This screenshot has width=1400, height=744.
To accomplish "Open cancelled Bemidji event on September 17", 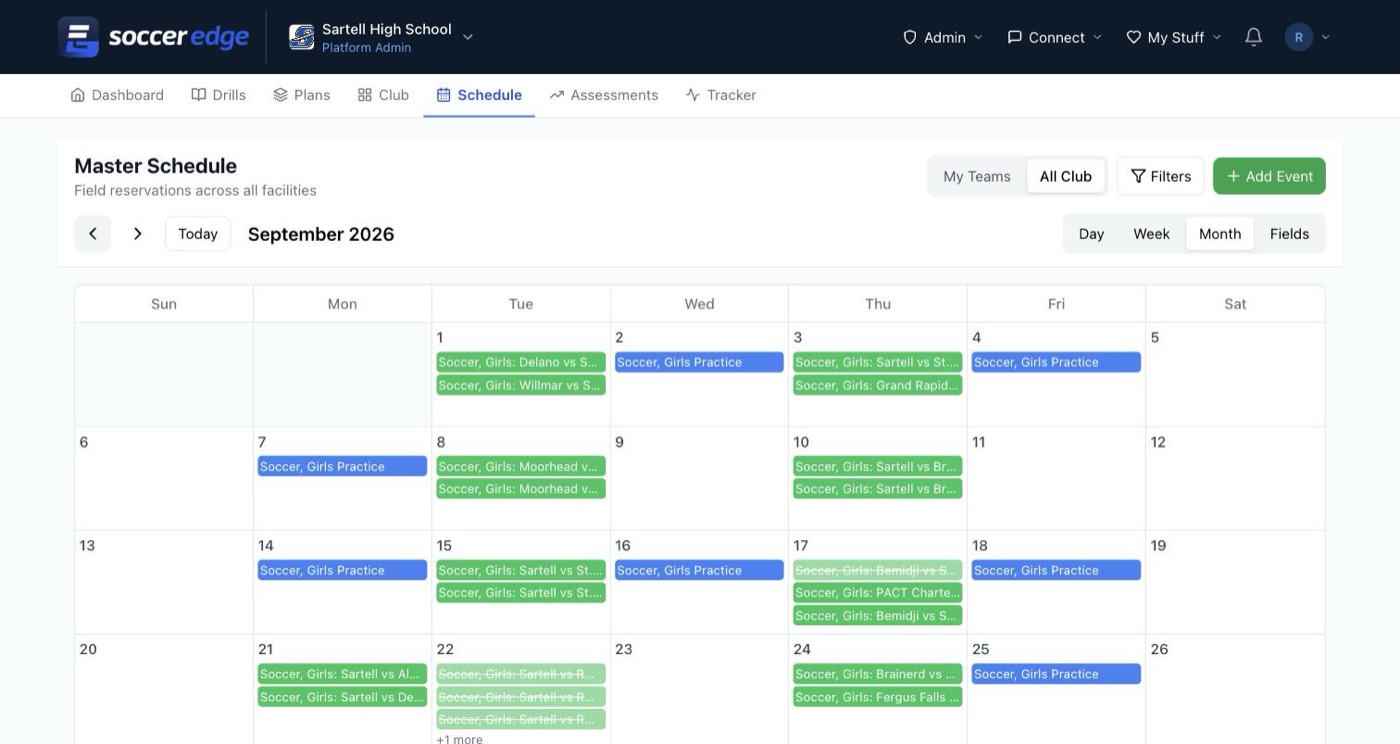I will pos(878,570).
